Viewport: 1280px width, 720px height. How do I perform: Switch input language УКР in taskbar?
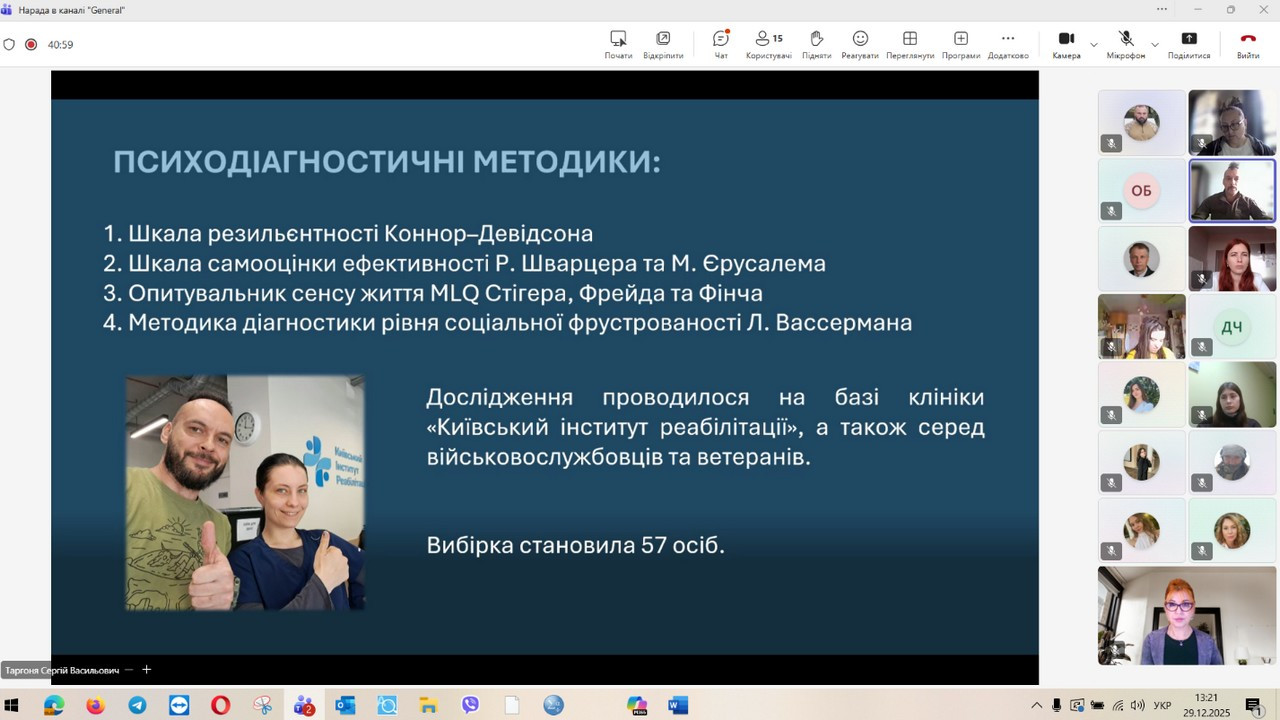point(1162,706)
